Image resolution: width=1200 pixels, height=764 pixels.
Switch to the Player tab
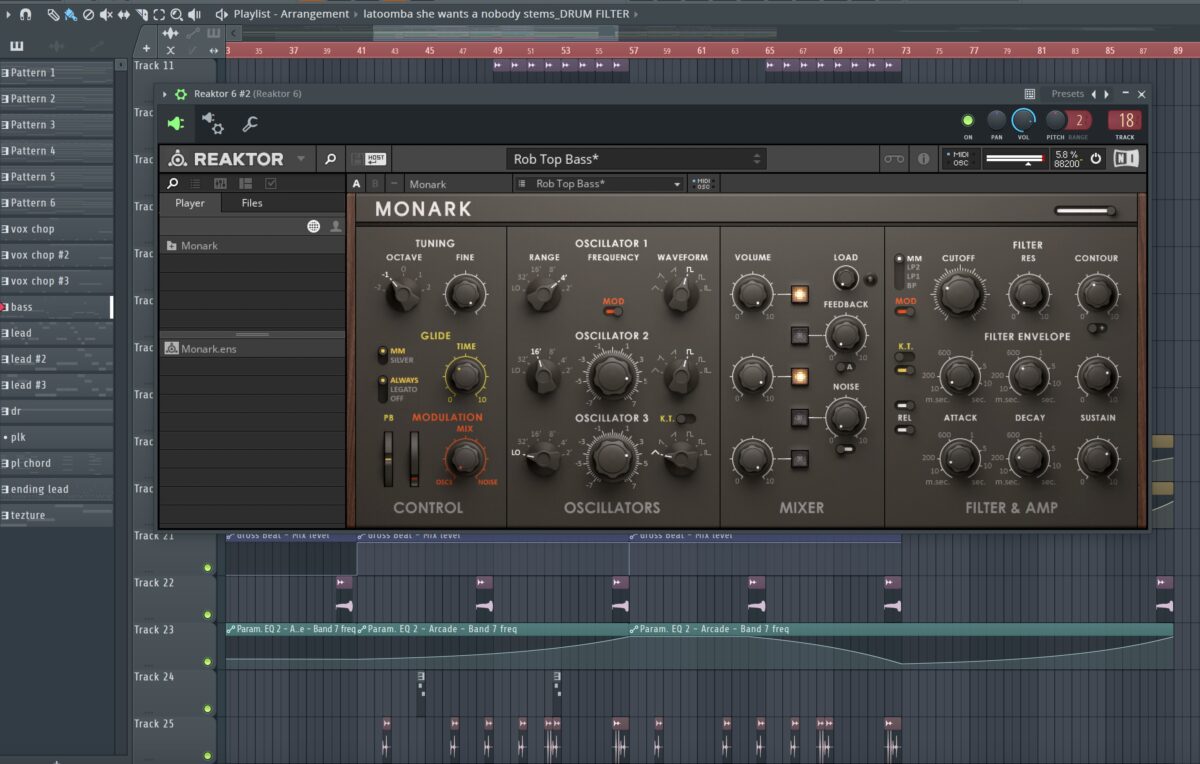[190, 203]
